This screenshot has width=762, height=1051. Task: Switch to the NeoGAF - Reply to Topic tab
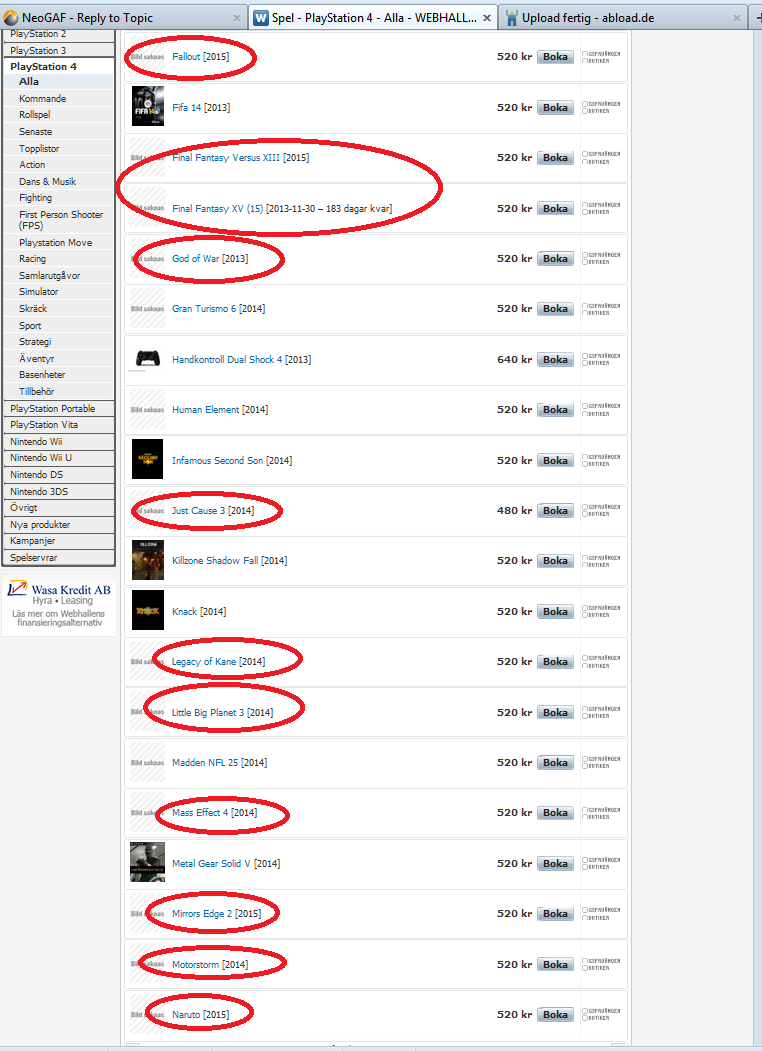[123, 18]
